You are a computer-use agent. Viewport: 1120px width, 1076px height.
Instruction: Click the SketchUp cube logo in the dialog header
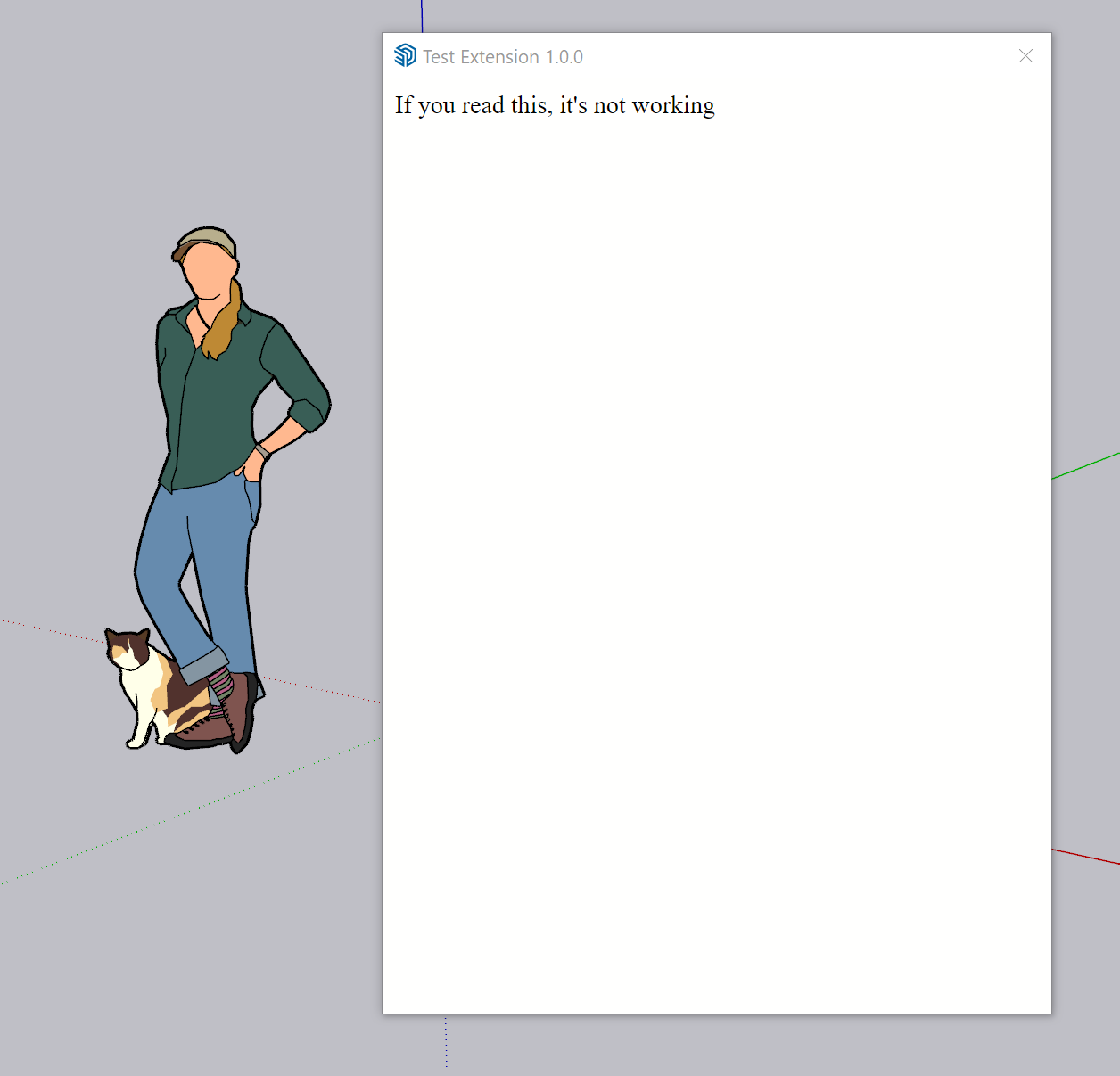(x=406, y=54)
